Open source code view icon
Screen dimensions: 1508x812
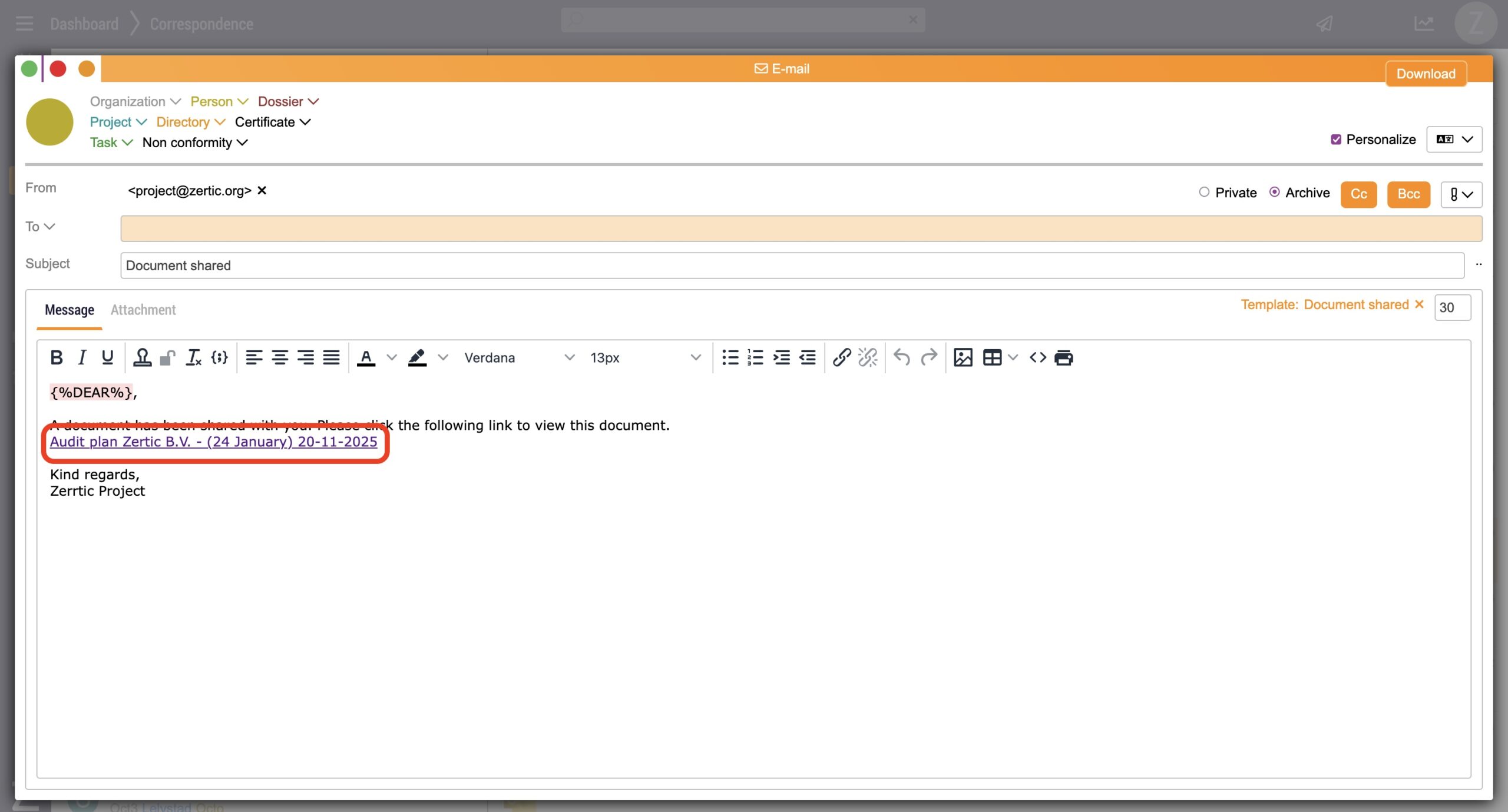[x=1037, y=357]
